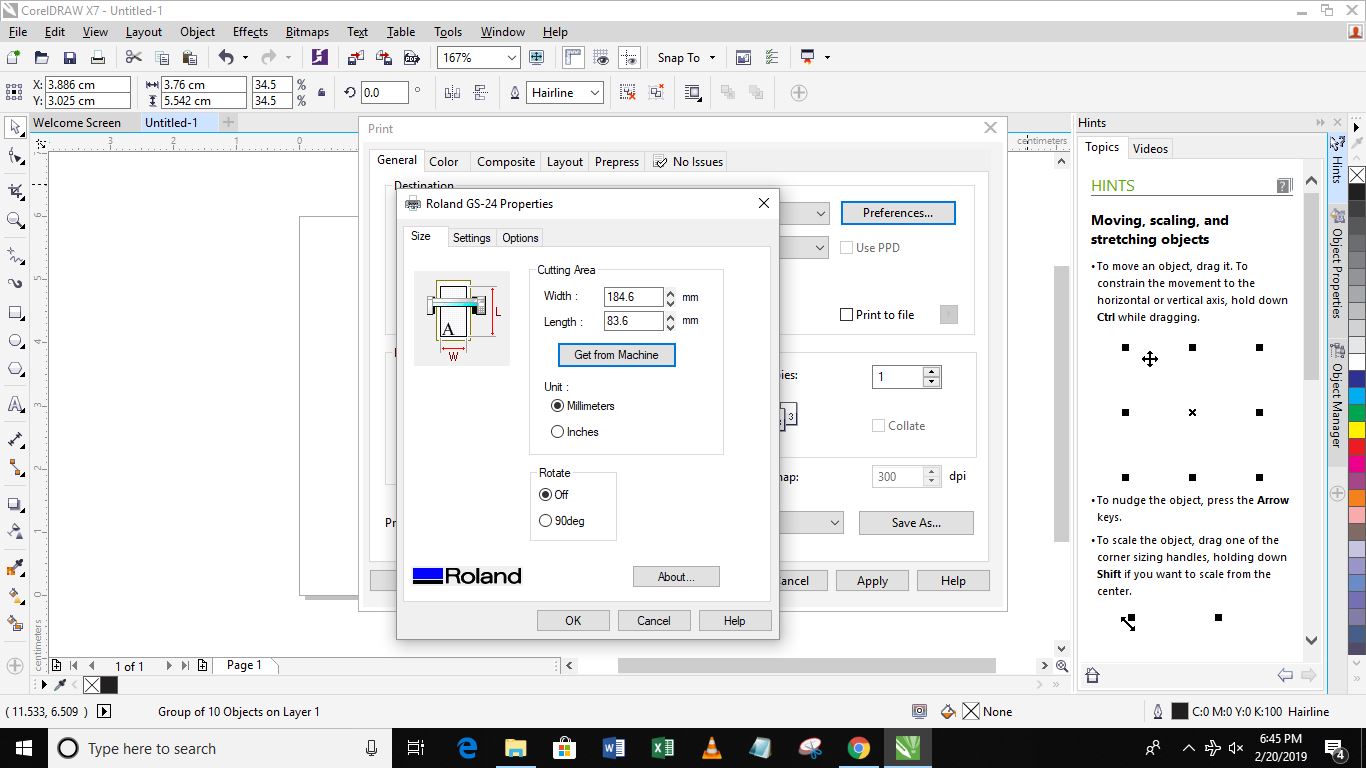This screenshot has height=768, width=1366.
Task: Click the rotation angle input field
Action: (384, 93)
